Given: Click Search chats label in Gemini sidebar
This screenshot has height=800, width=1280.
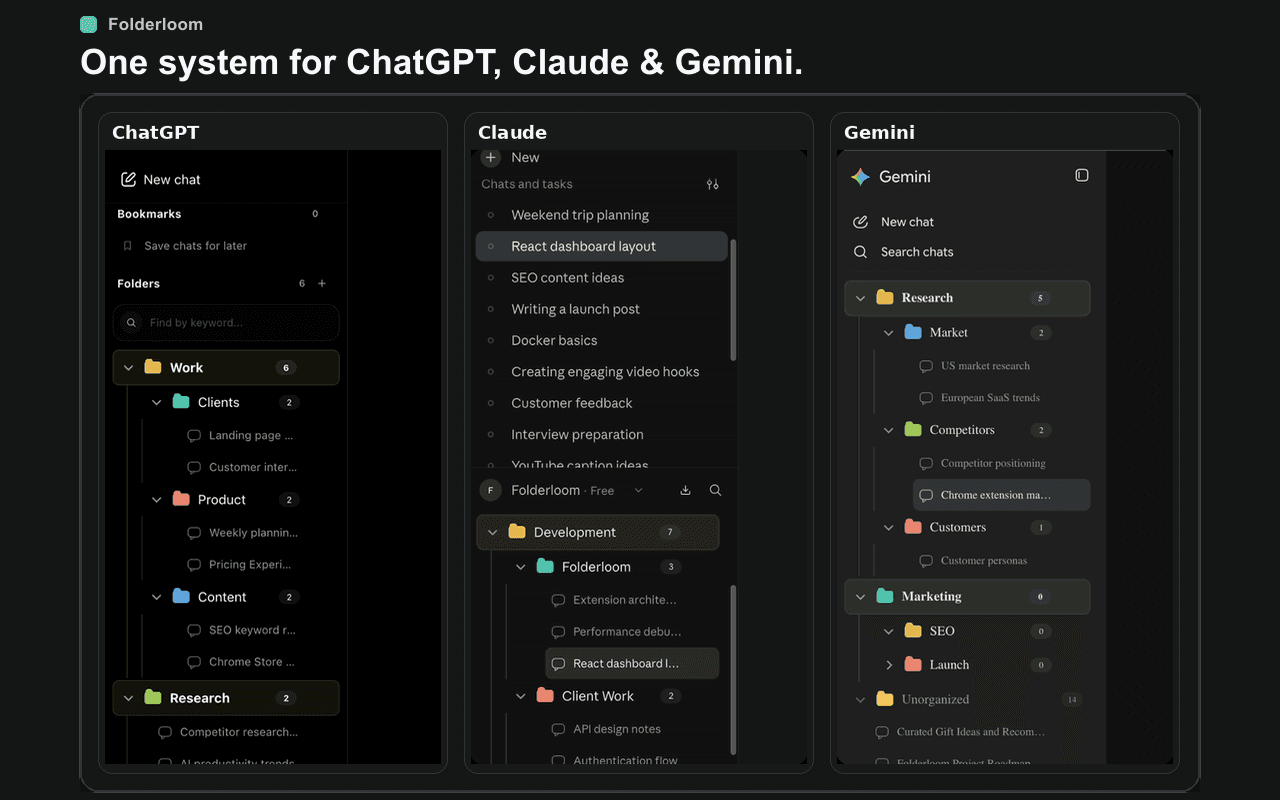Looking at the screenshot, I should tap(917, 252).
